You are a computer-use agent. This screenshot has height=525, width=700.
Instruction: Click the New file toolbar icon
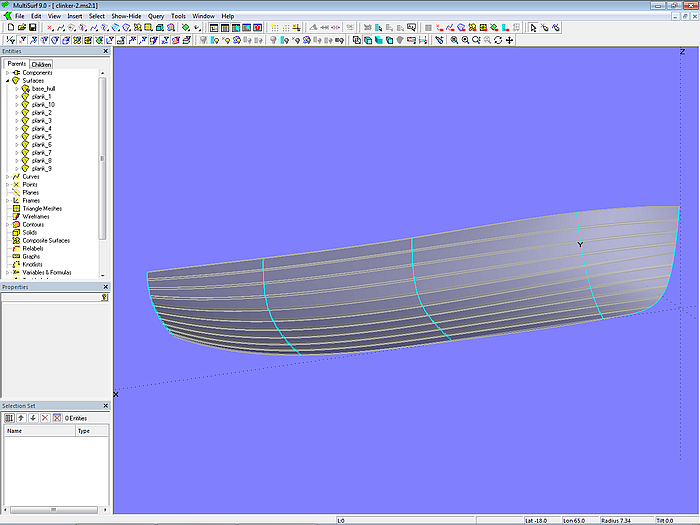tap(10, 28)
